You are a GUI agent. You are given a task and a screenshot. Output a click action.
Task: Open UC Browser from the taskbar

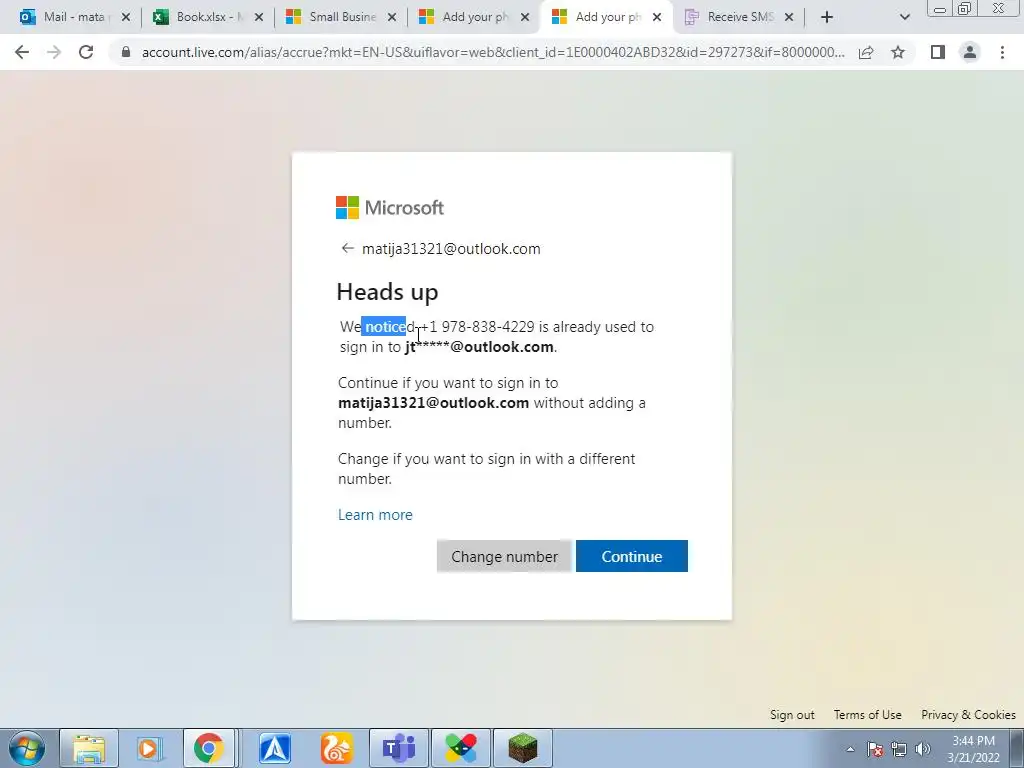336,748
